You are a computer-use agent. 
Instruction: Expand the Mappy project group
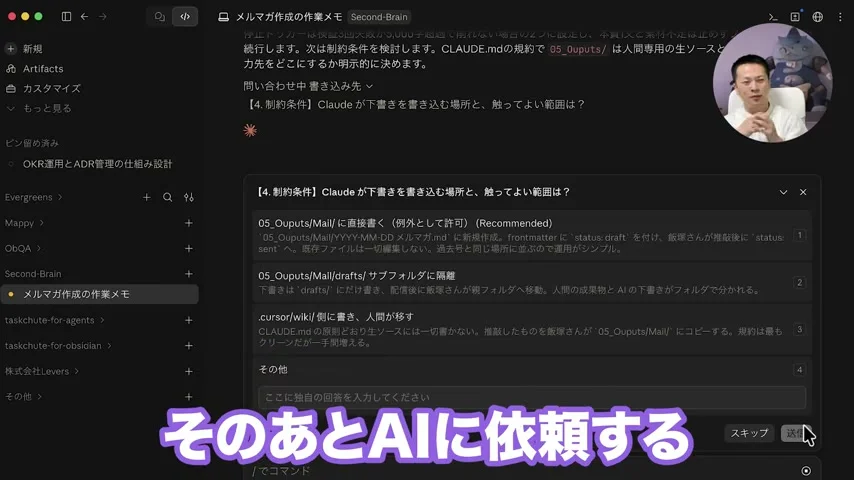pos(24,223)
